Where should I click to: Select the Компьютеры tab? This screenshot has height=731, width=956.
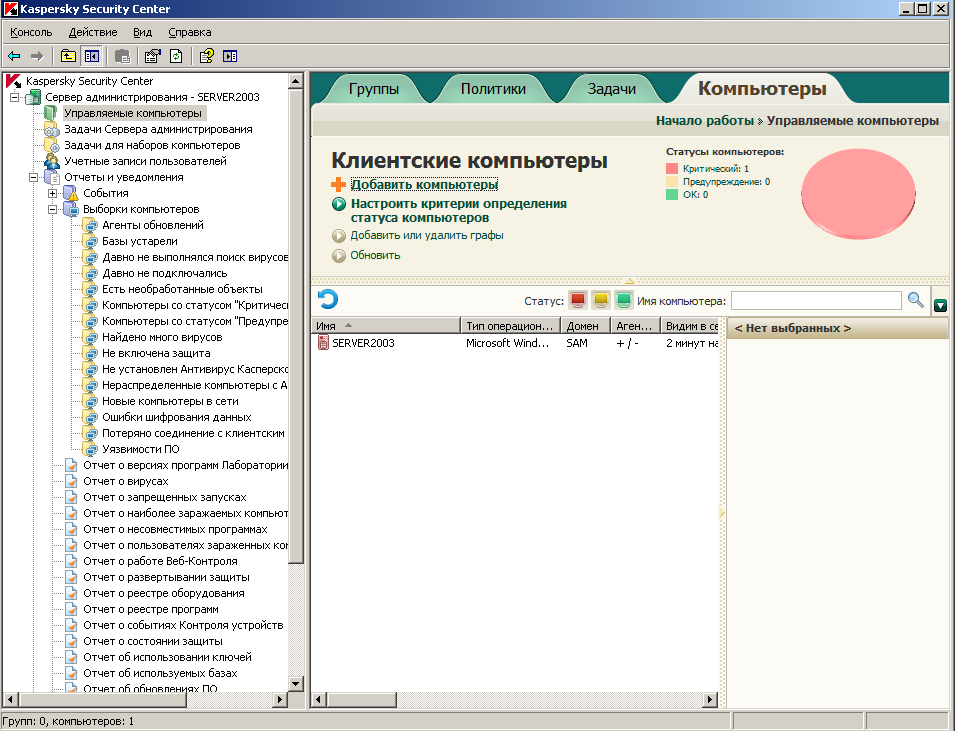[762, 88]
